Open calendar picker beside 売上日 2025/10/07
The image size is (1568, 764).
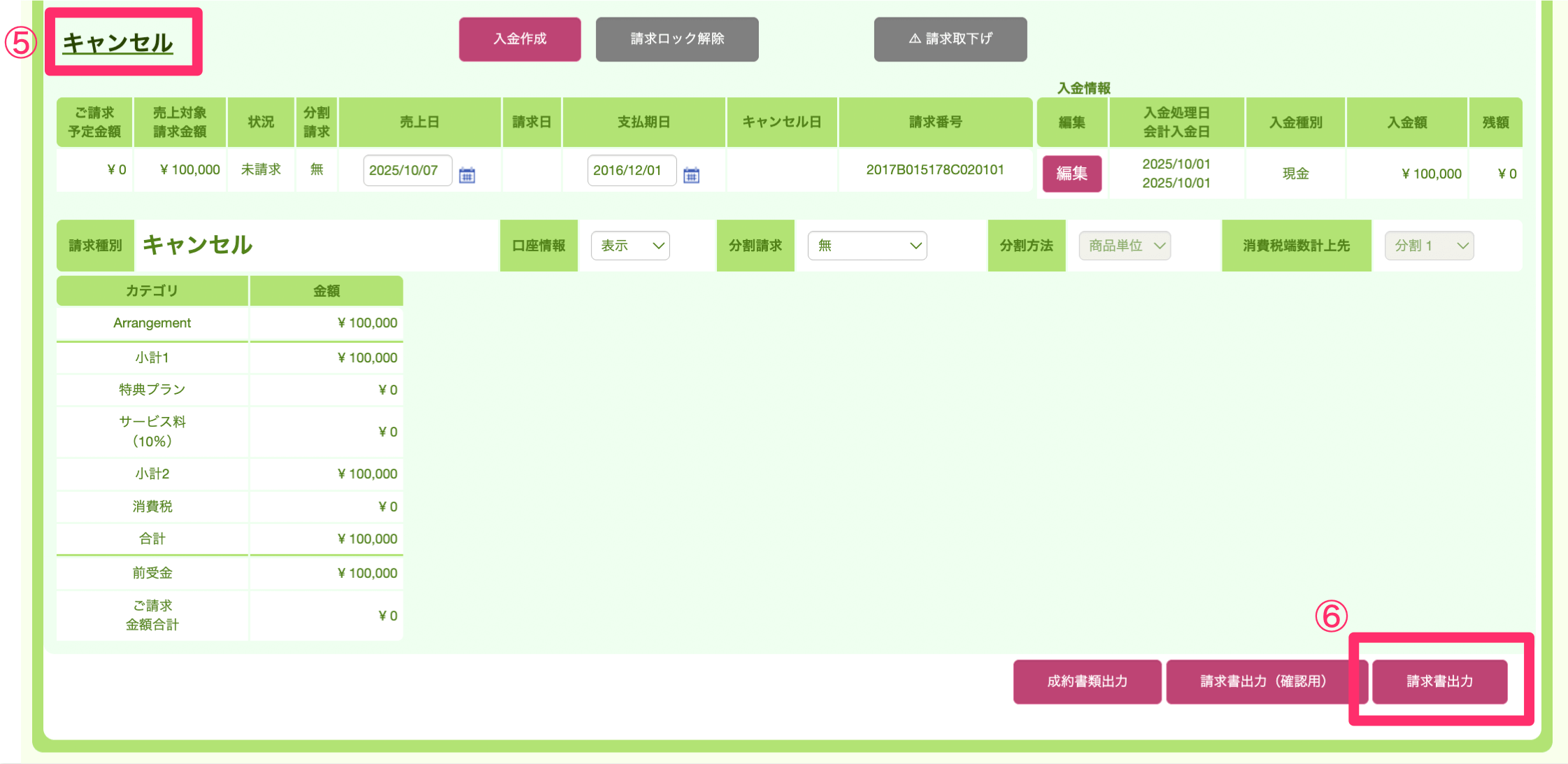(467, 175)
